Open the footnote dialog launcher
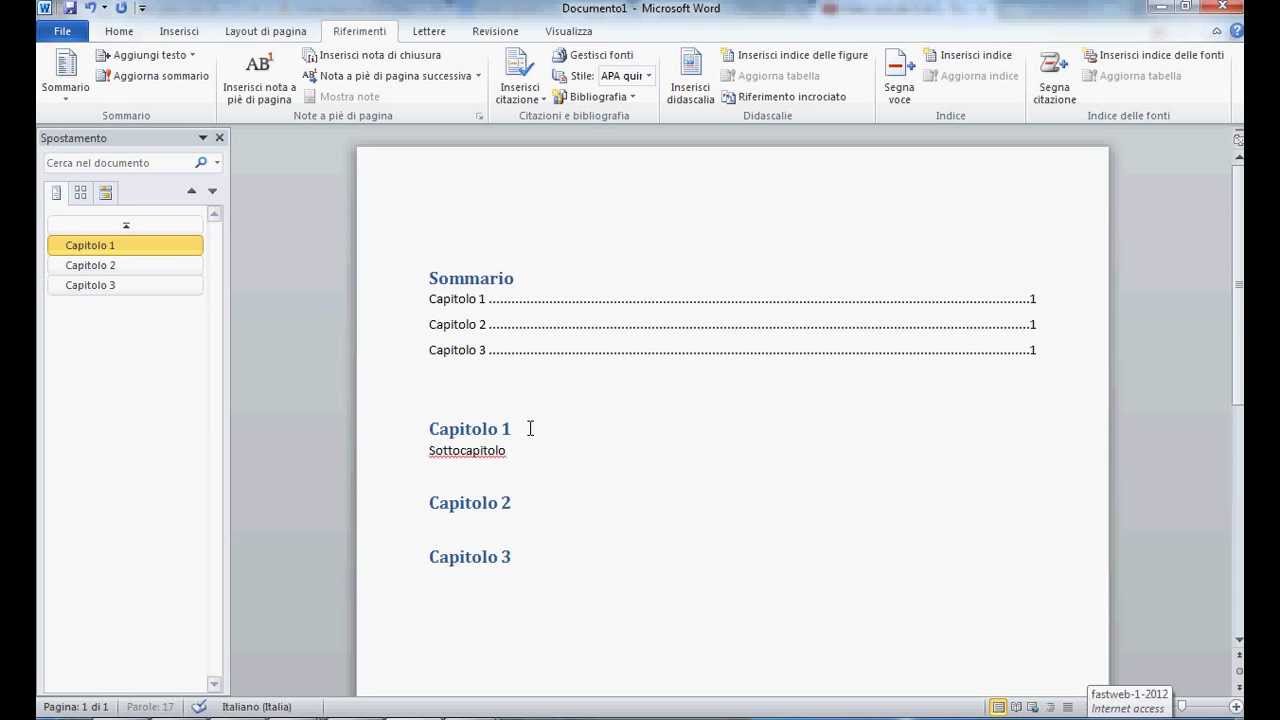This screenshot has height=720, width=1280. pyautogui.click(x=479, y=116)
